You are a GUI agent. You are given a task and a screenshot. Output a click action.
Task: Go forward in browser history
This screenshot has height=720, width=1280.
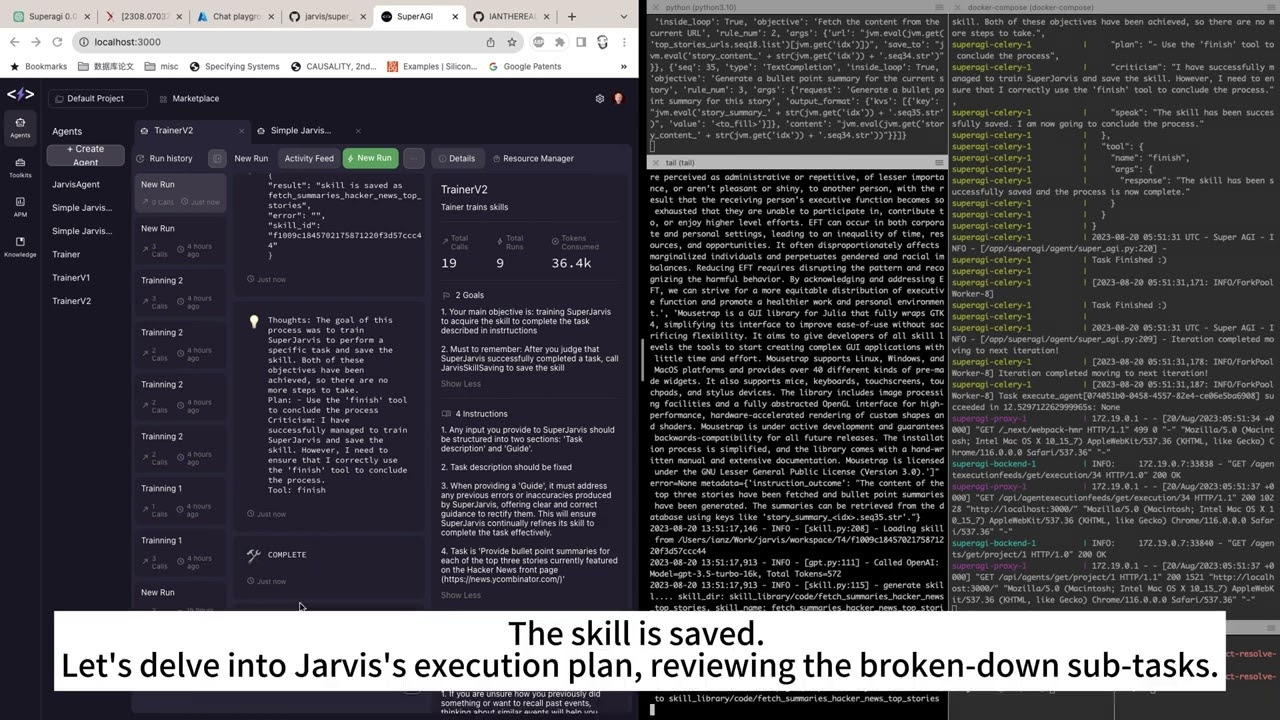(x=36, y=42)
